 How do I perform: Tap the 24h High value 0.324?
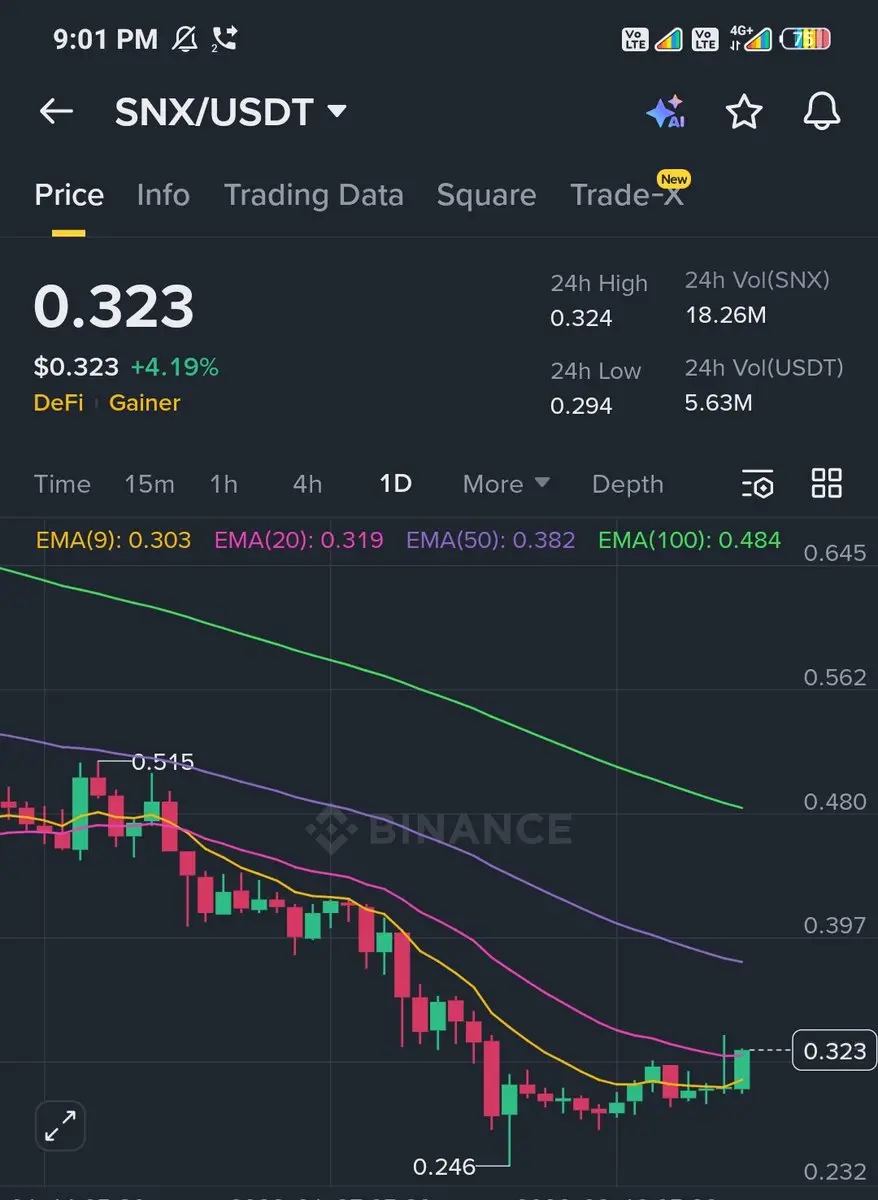(581, 319)
